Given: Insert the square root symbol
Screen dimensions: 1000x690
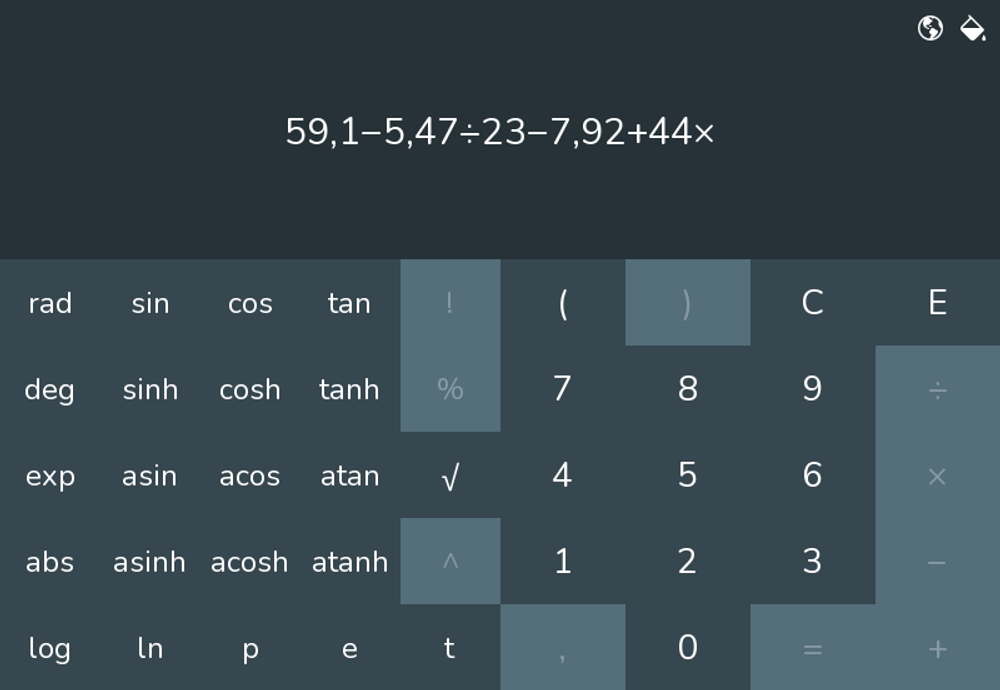Looking at the screenshot, I should pyautogui.click(x=450, y=475).
